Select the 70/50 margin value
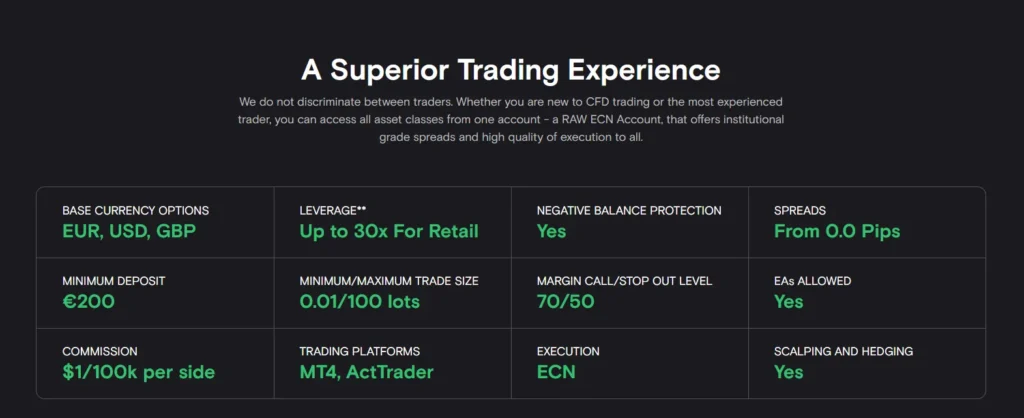 click(568, 301)
